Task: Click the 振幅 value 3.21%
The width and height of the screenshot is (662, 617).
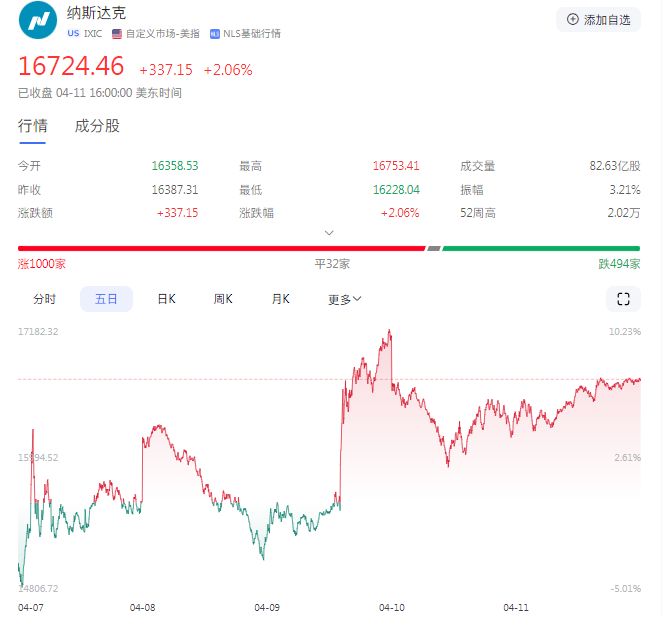Action: 625,190
